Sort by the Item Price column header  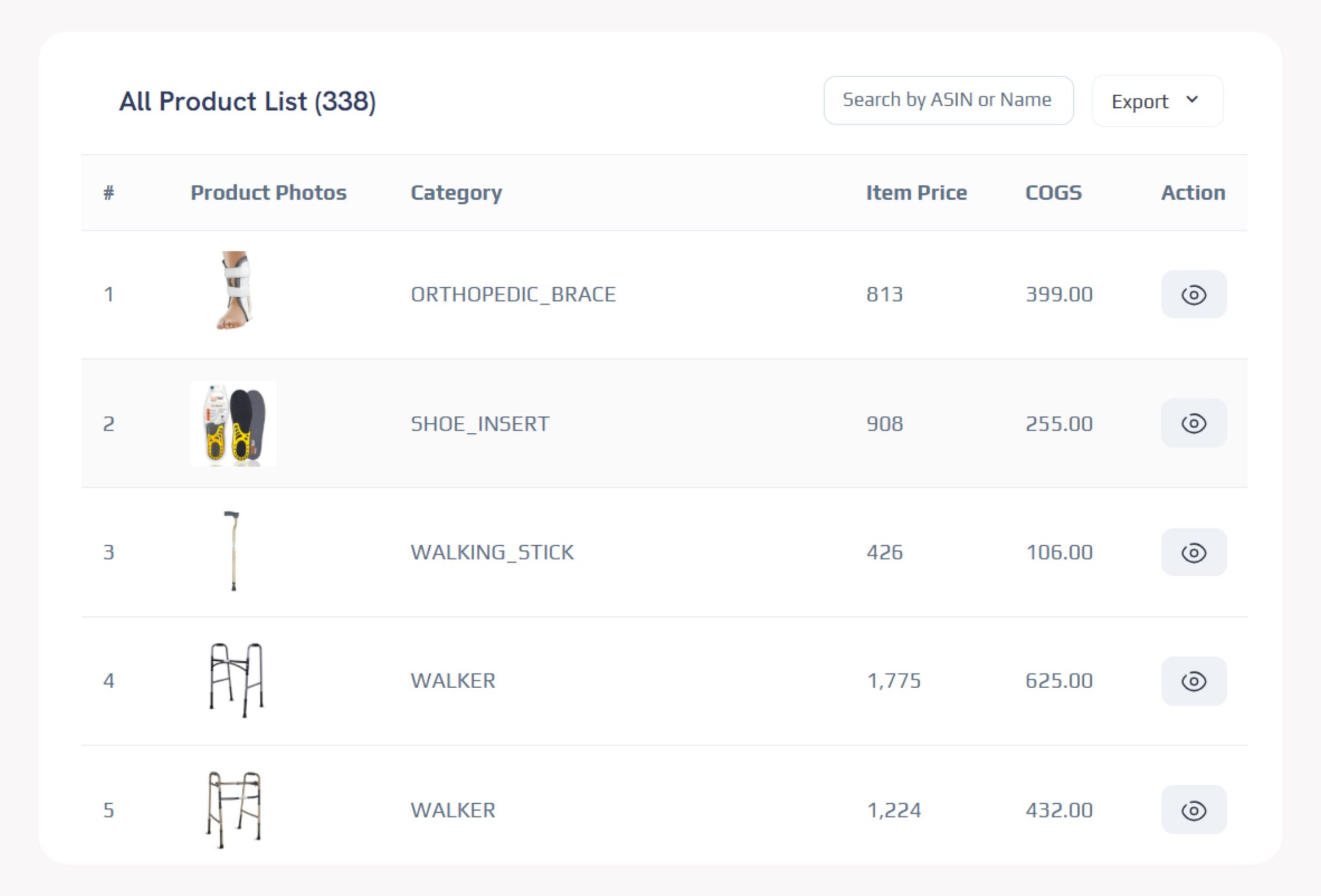(916, 192)
